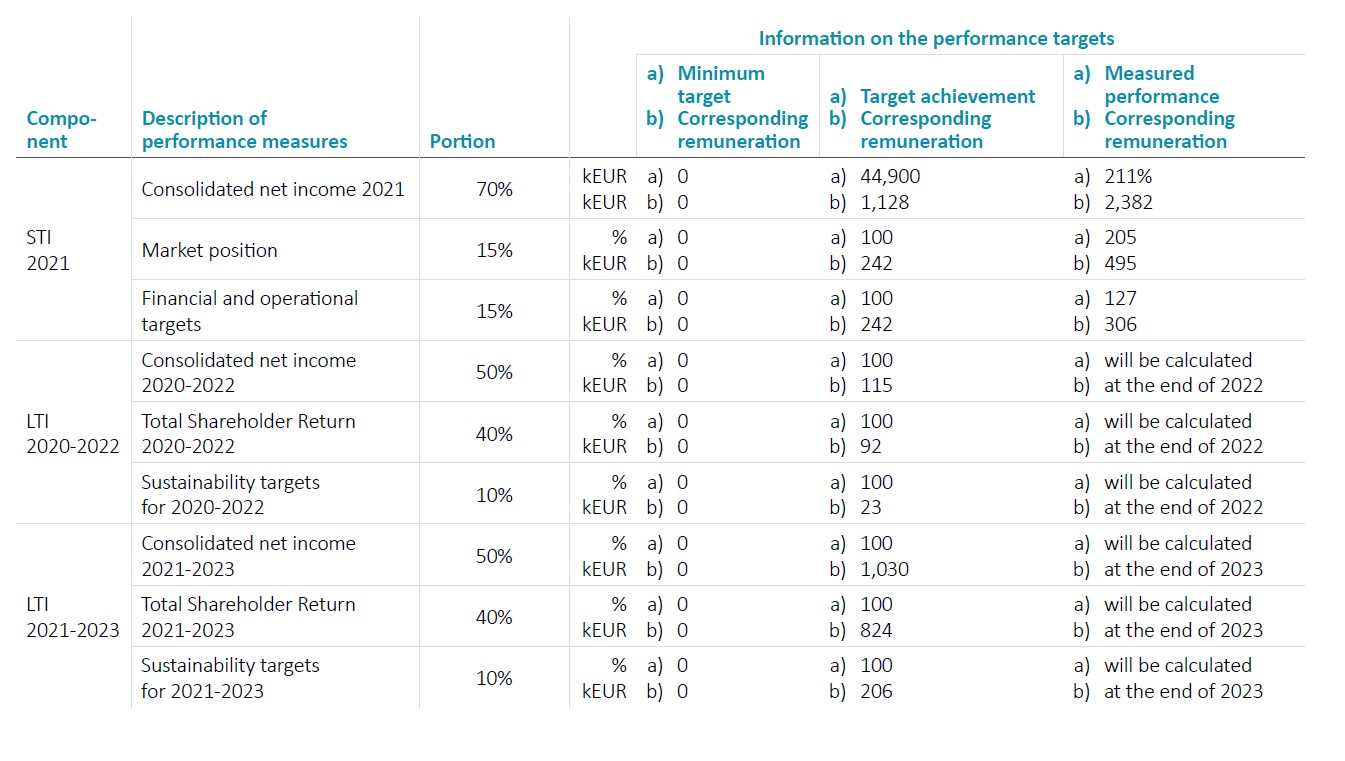Select 'Consolidated net income 2021' row label
This screenshot has width=1345, height=761.
(273, 189)
